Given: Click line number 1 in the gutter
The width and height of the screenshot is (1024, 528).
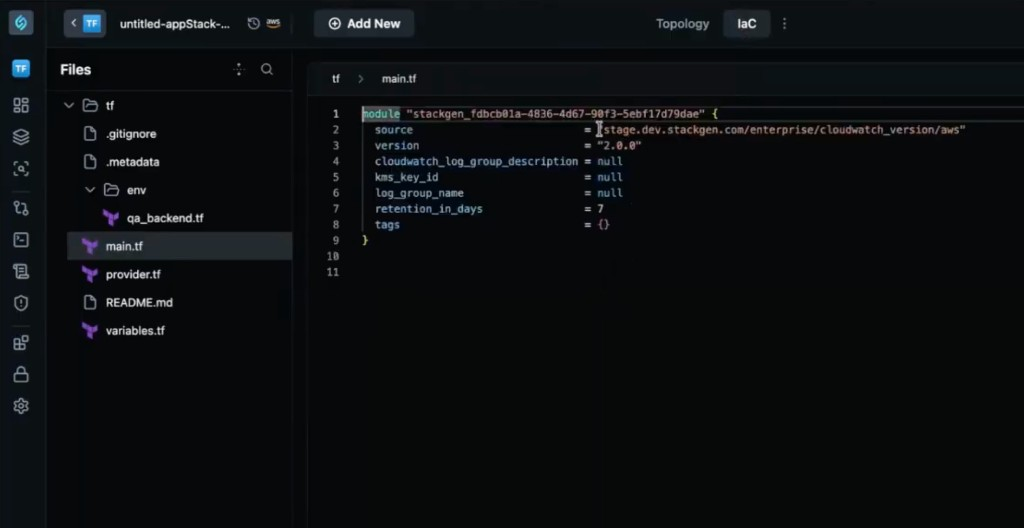Looking at the screenshot, I should click(x=336, y=114).
